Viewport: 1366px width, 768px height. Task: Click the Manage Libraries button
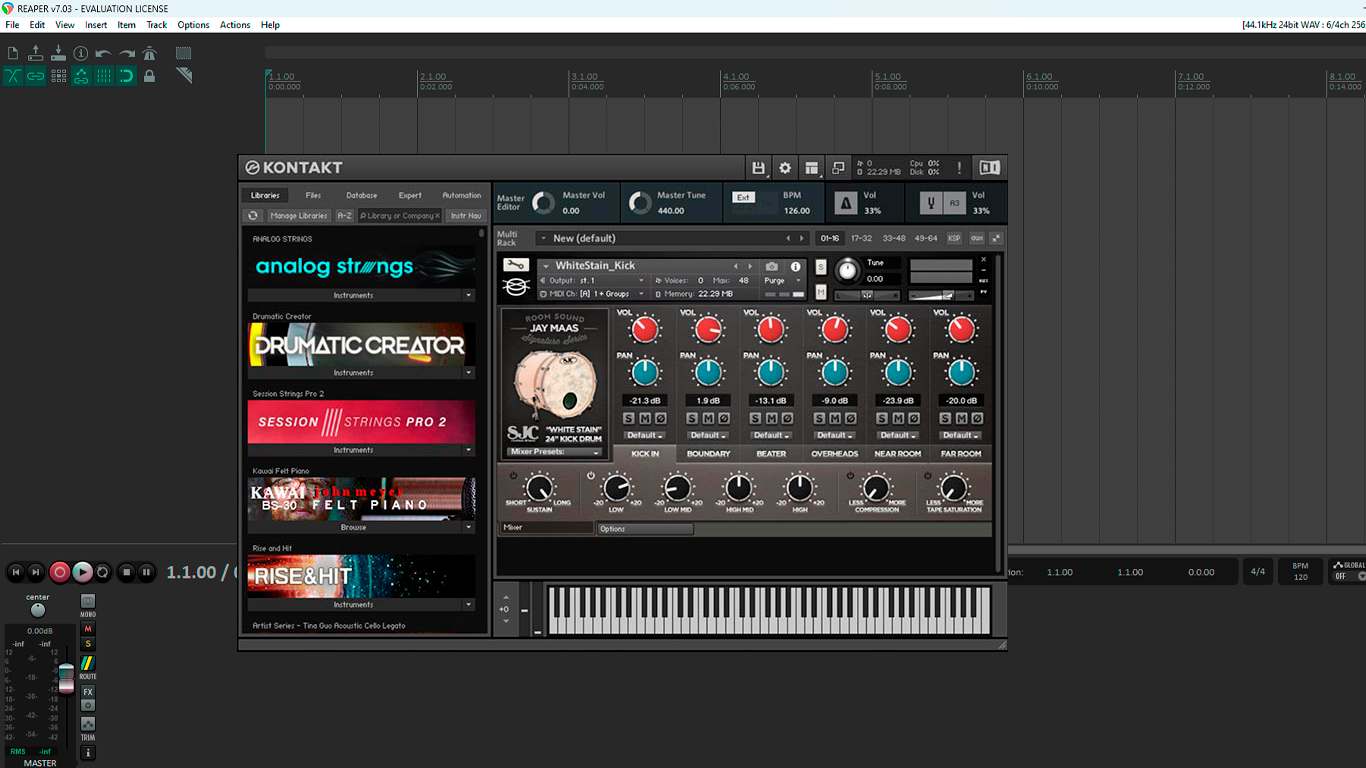coord(298,216)
